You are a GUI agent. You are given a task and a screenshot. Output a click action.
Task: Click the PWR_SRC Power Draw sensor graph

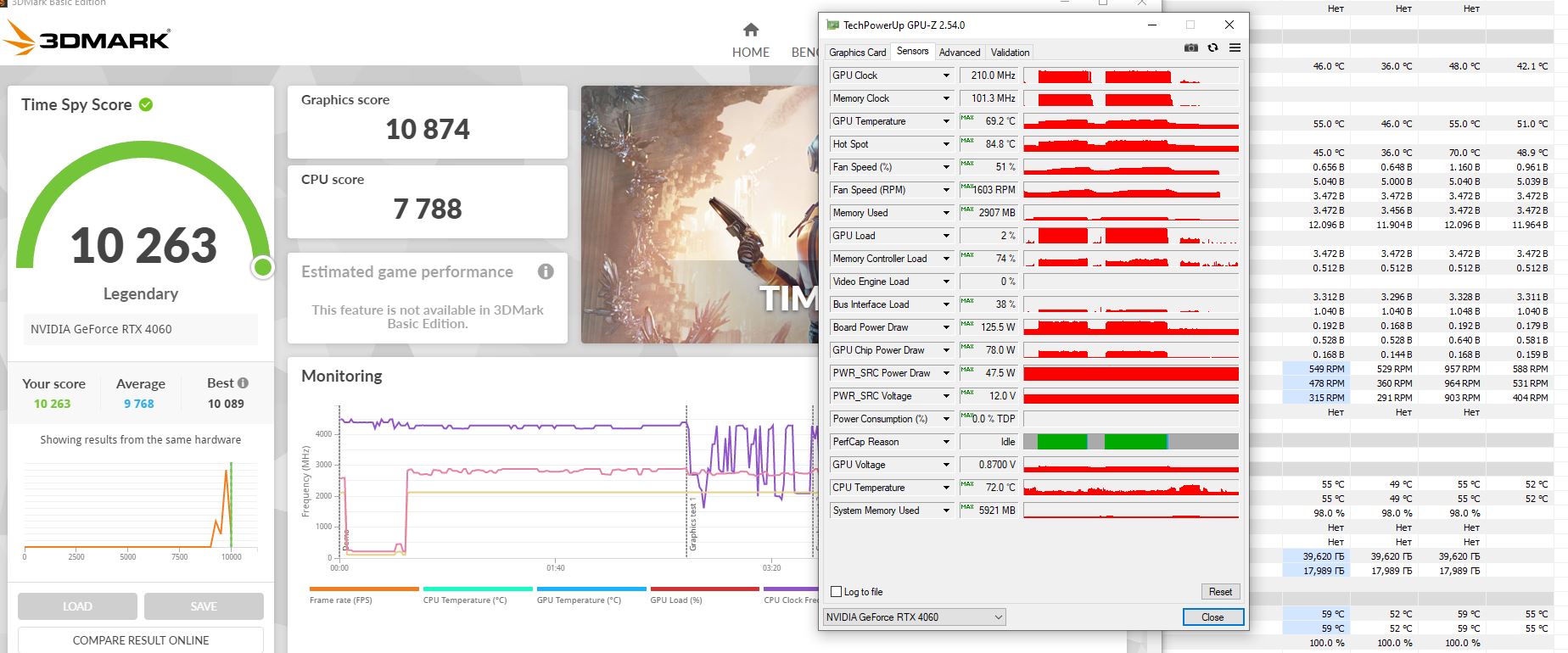point(1131,373)
